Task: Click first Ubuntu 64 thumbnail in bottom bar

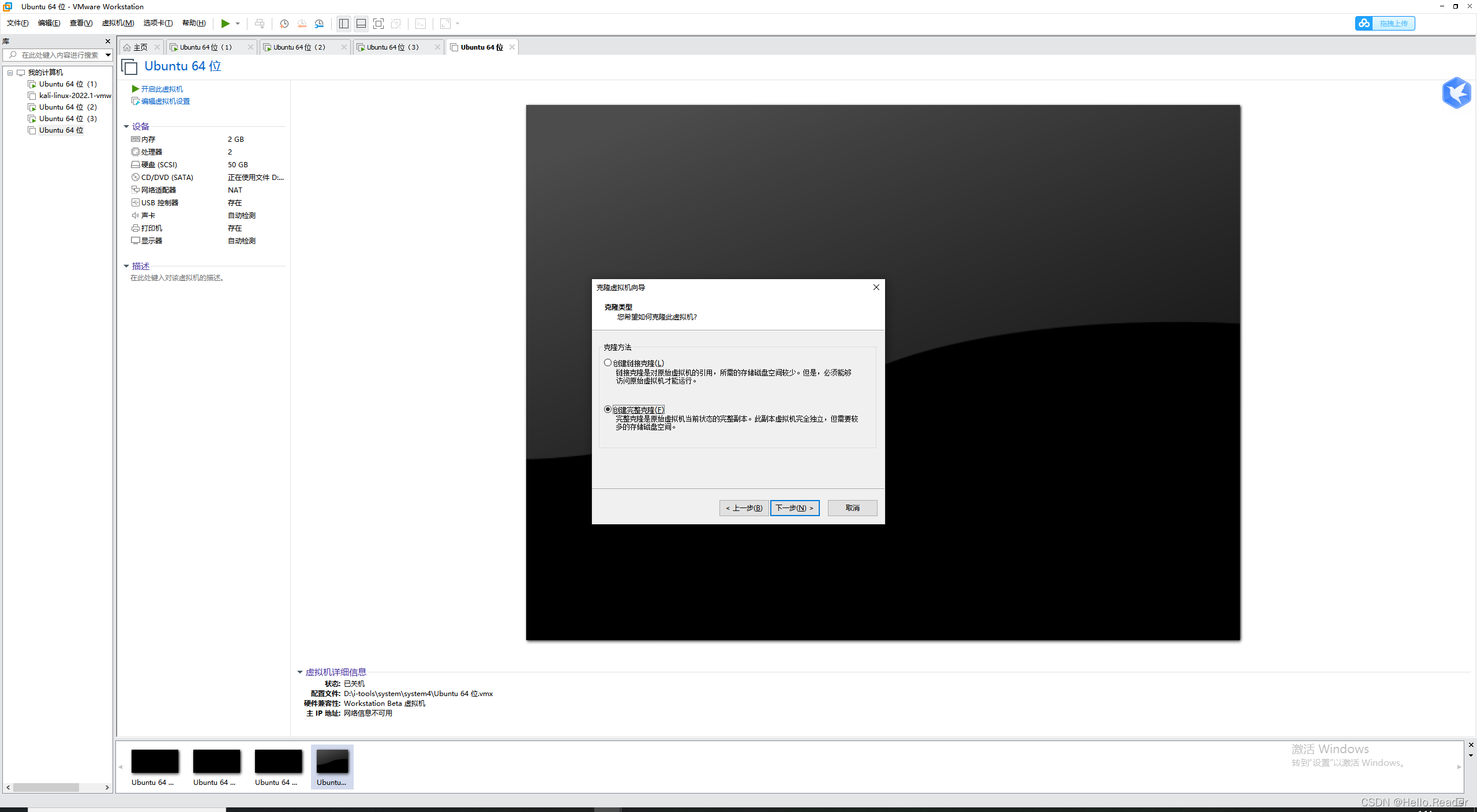Action: click(155, 761)
